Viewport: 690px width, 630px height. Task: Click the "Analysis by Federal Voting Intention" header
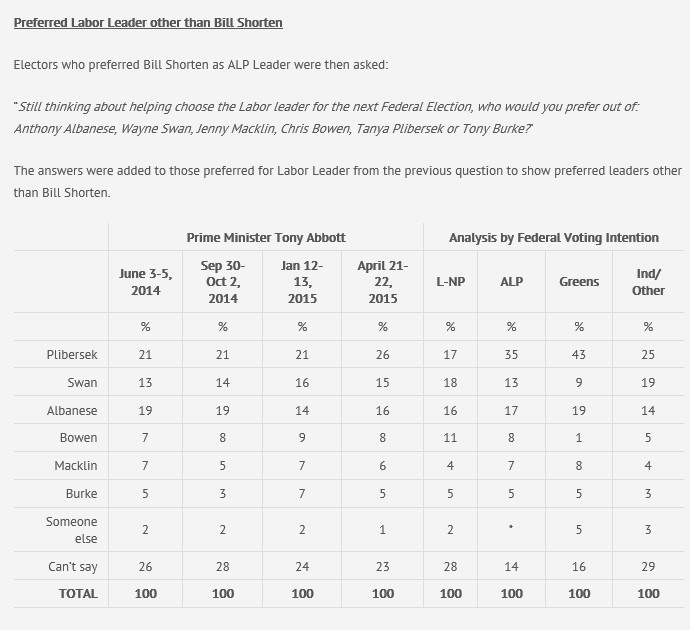[553, 237]
